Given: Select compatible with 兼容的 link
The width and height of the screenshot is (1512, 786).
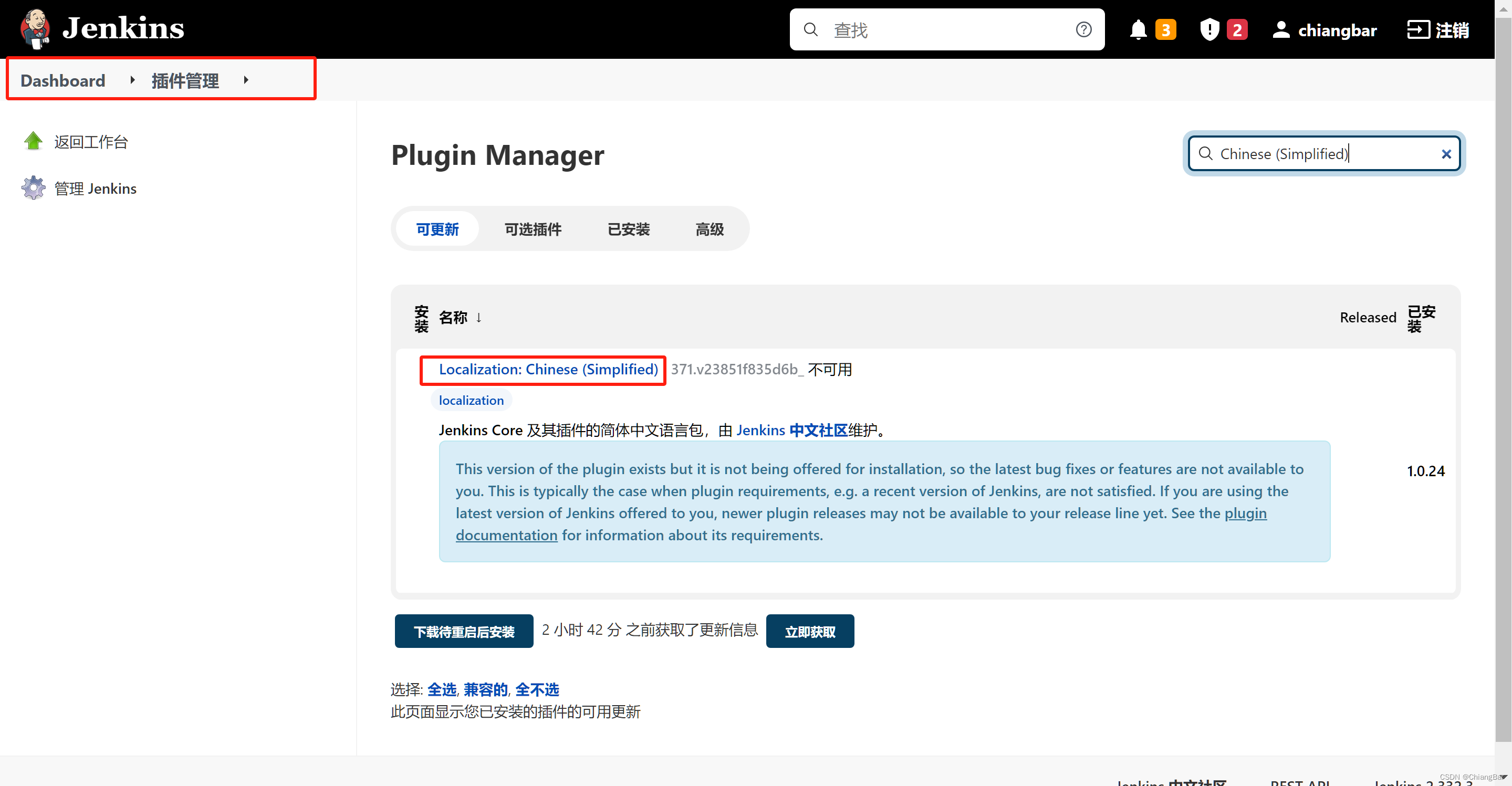Looking at the screenshot, I should pyautogui.click(x=485, y=690).
